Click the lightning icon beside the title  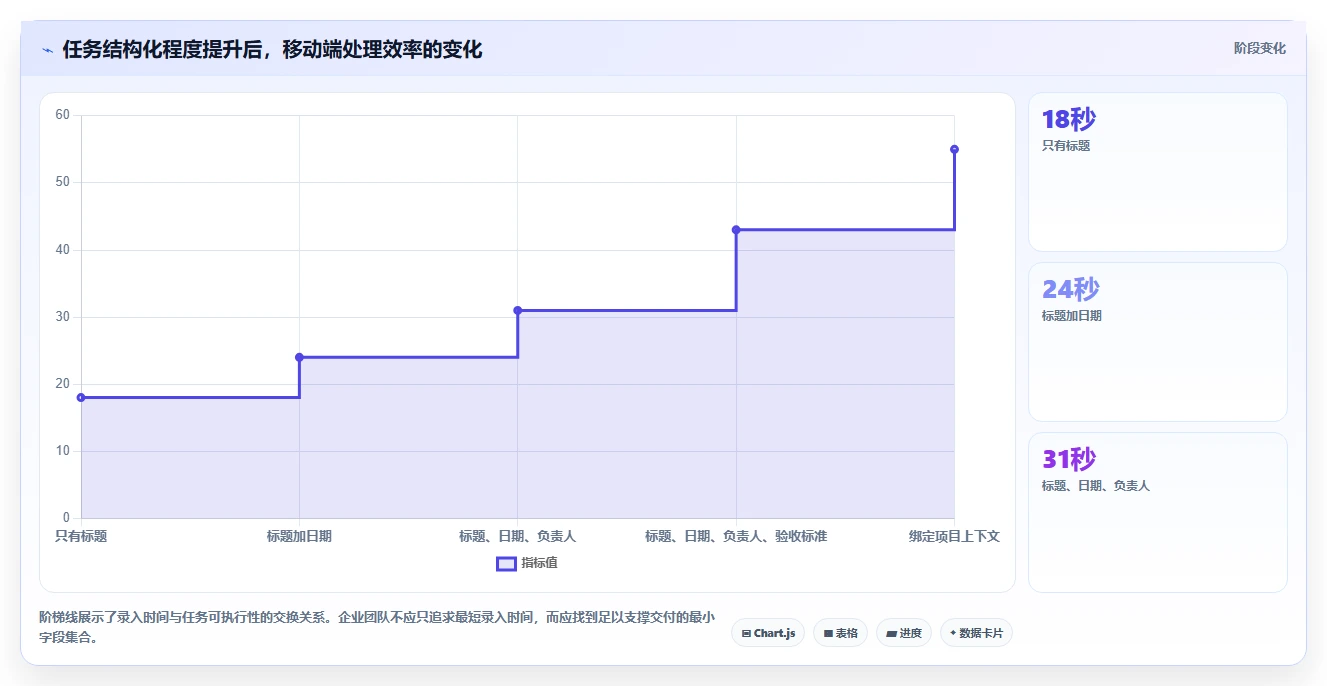pos(47,50)
